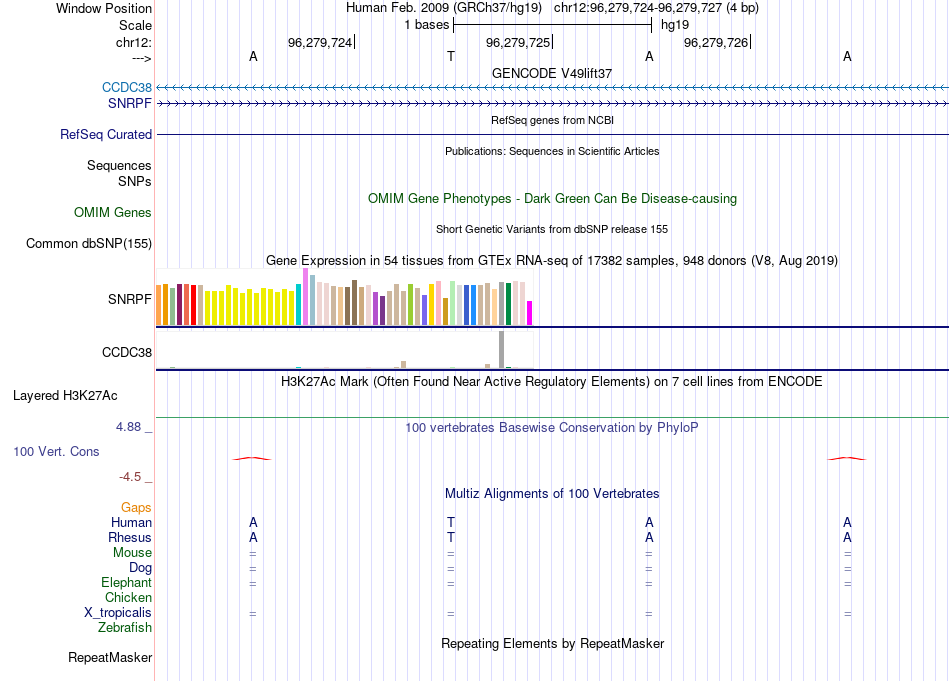Click the Gaps label in Multiz track

coord(136,508)
